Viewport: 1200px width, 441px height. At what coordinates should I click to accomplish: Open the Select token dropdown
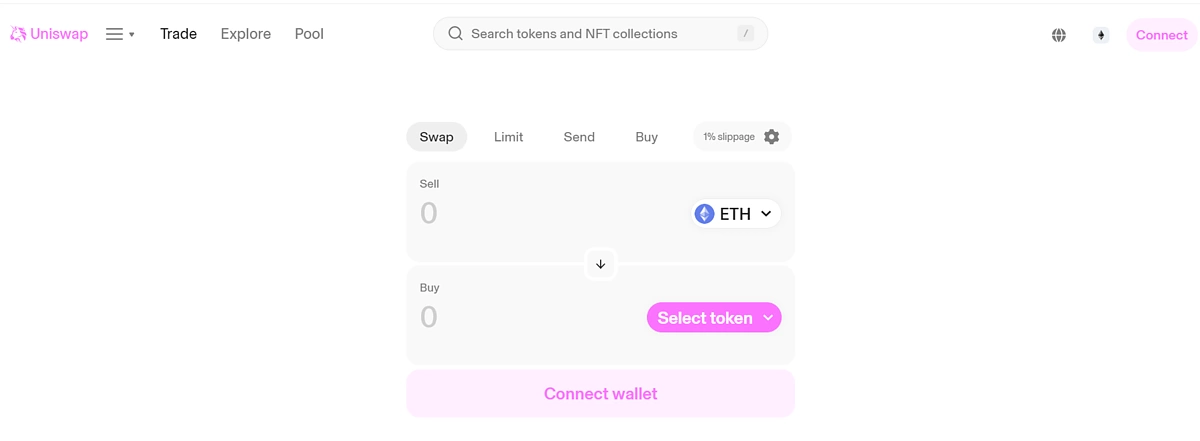click(x=714, y=318)
